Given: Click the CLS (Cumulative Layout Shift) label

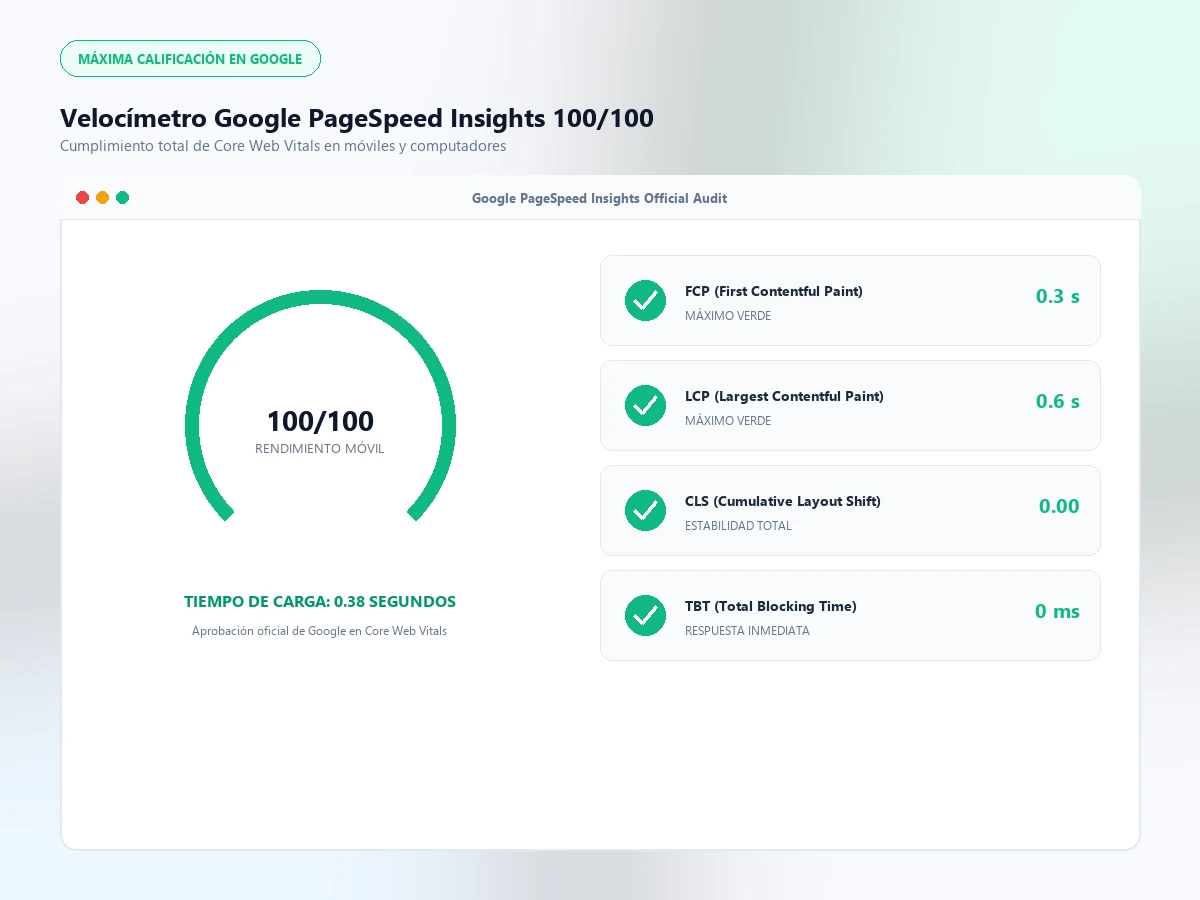Looking at the screenshot, I should point(783,501).
